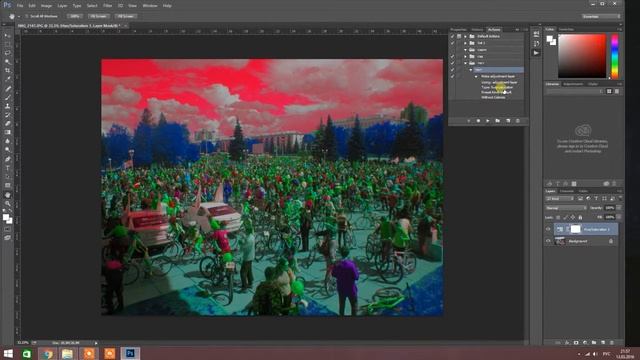Toggle Scroll All Windows checkbox

click(27, 16)
